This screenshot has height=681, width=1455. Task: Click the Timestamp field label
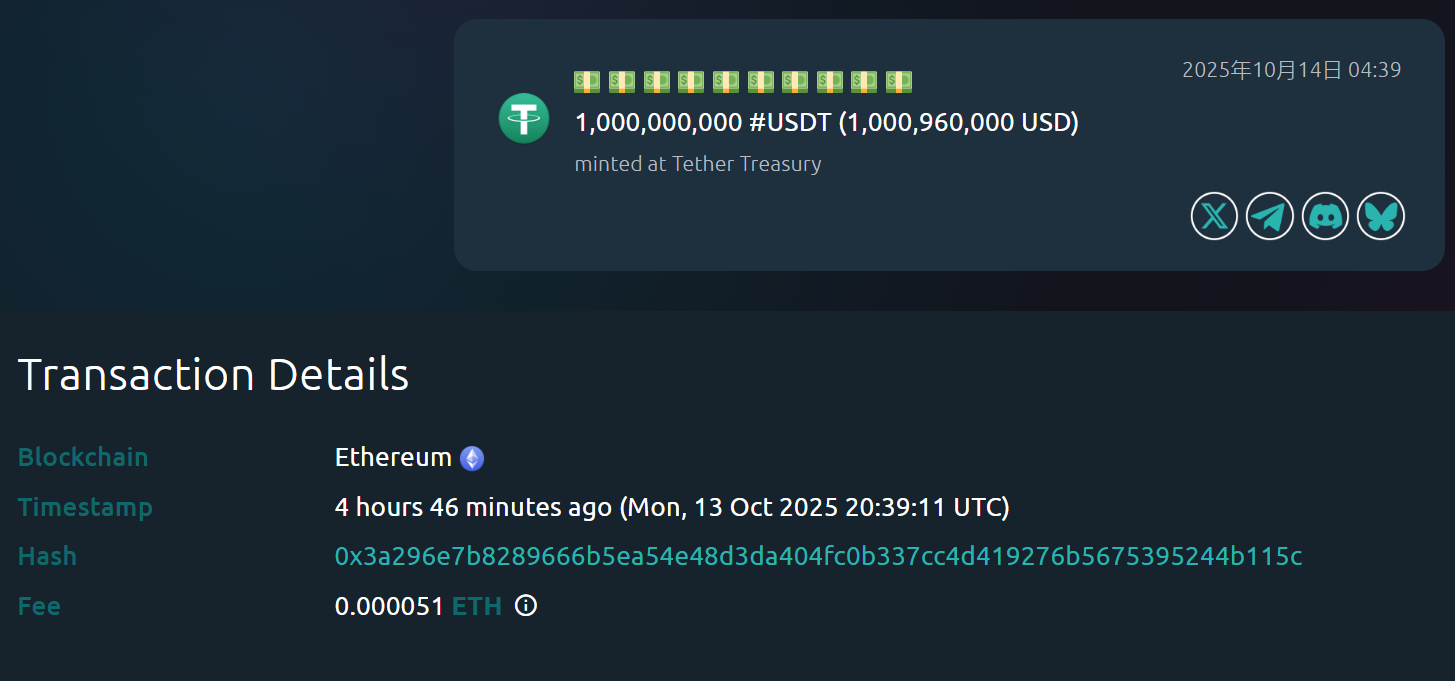tap(85, 507)
